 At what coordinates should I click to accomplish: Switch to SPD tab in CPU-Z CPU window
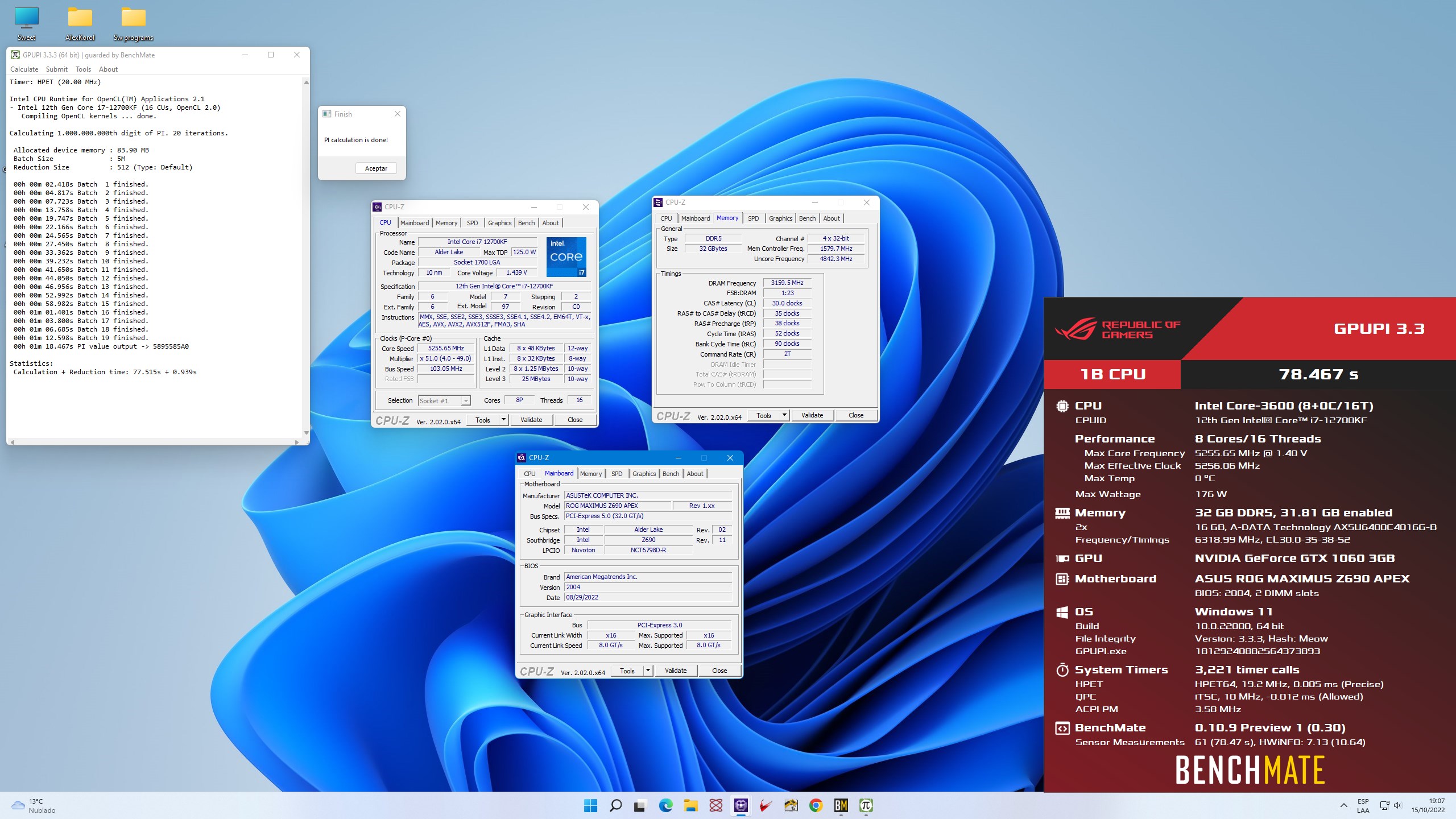coord(472,223)
